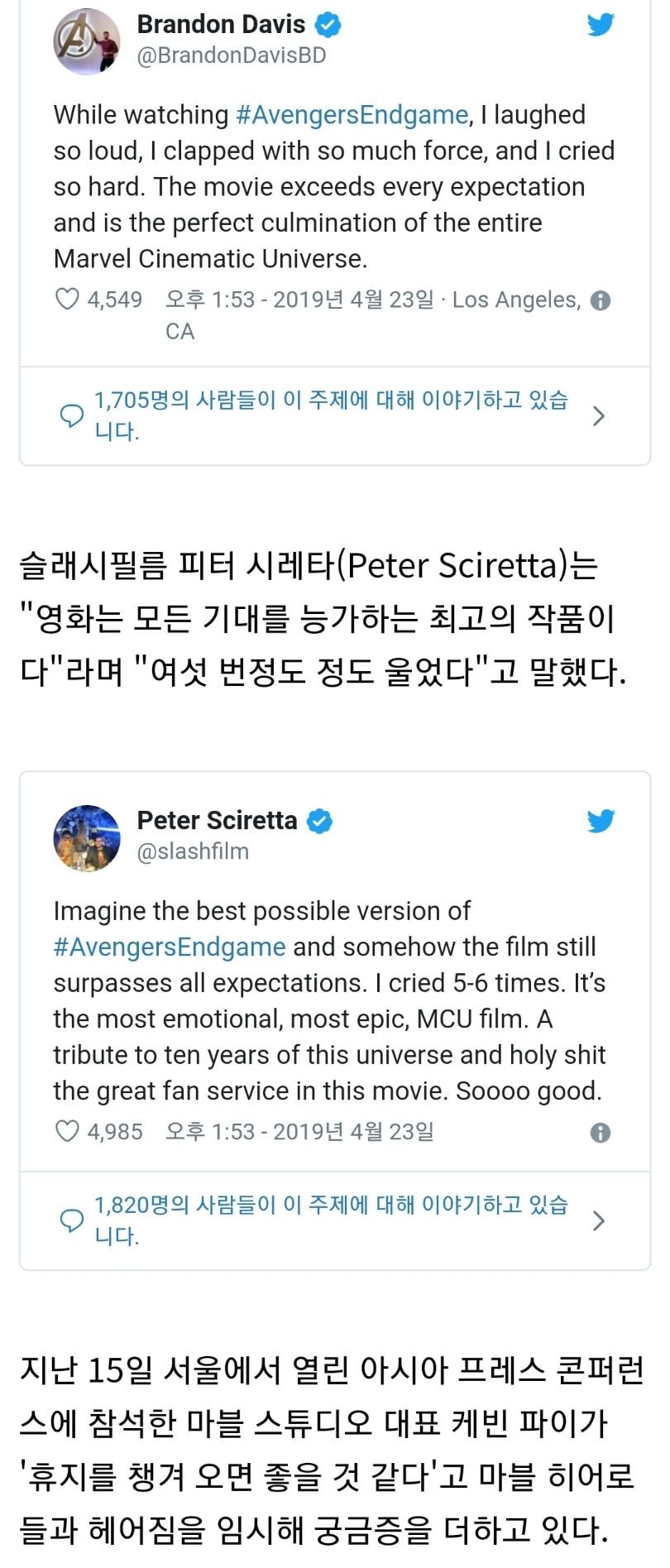Open #AvengersEndgame hashtag in Brandon Davis tweet
The image size is (670, 1568).
pyautogui.click(x=352, y=115)
